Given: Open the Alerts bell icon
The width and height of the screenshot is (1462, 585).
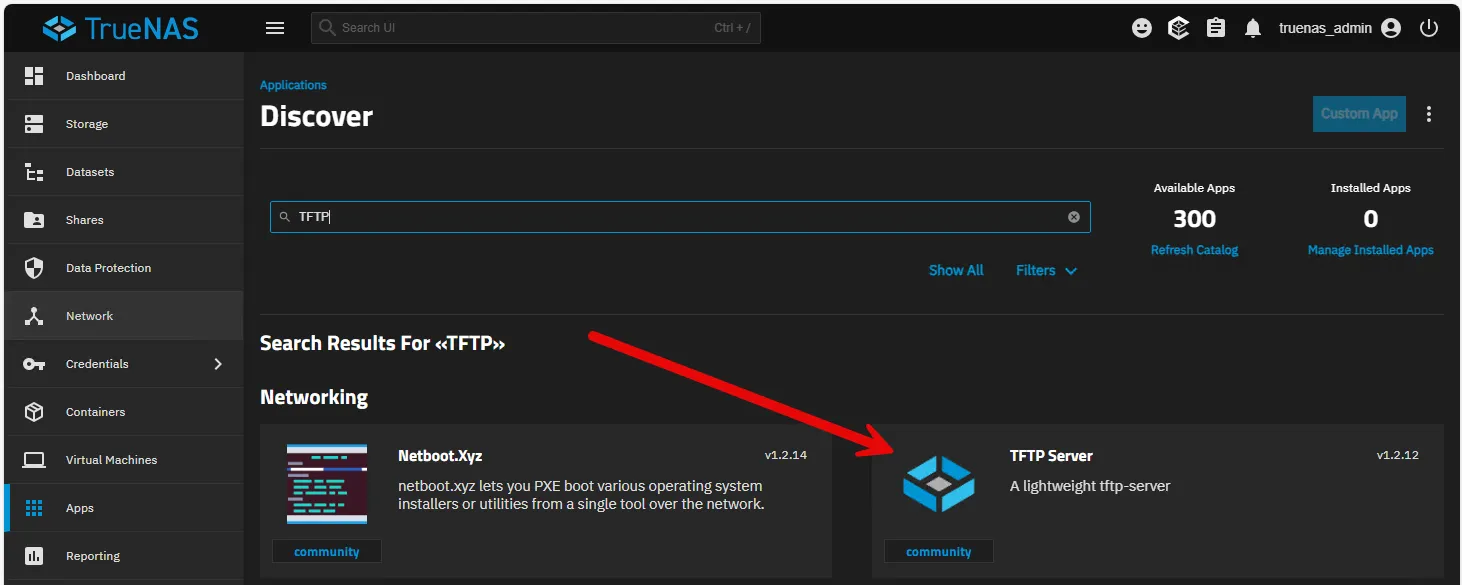Looking at the screenshot, I should tap(1253, 28).
